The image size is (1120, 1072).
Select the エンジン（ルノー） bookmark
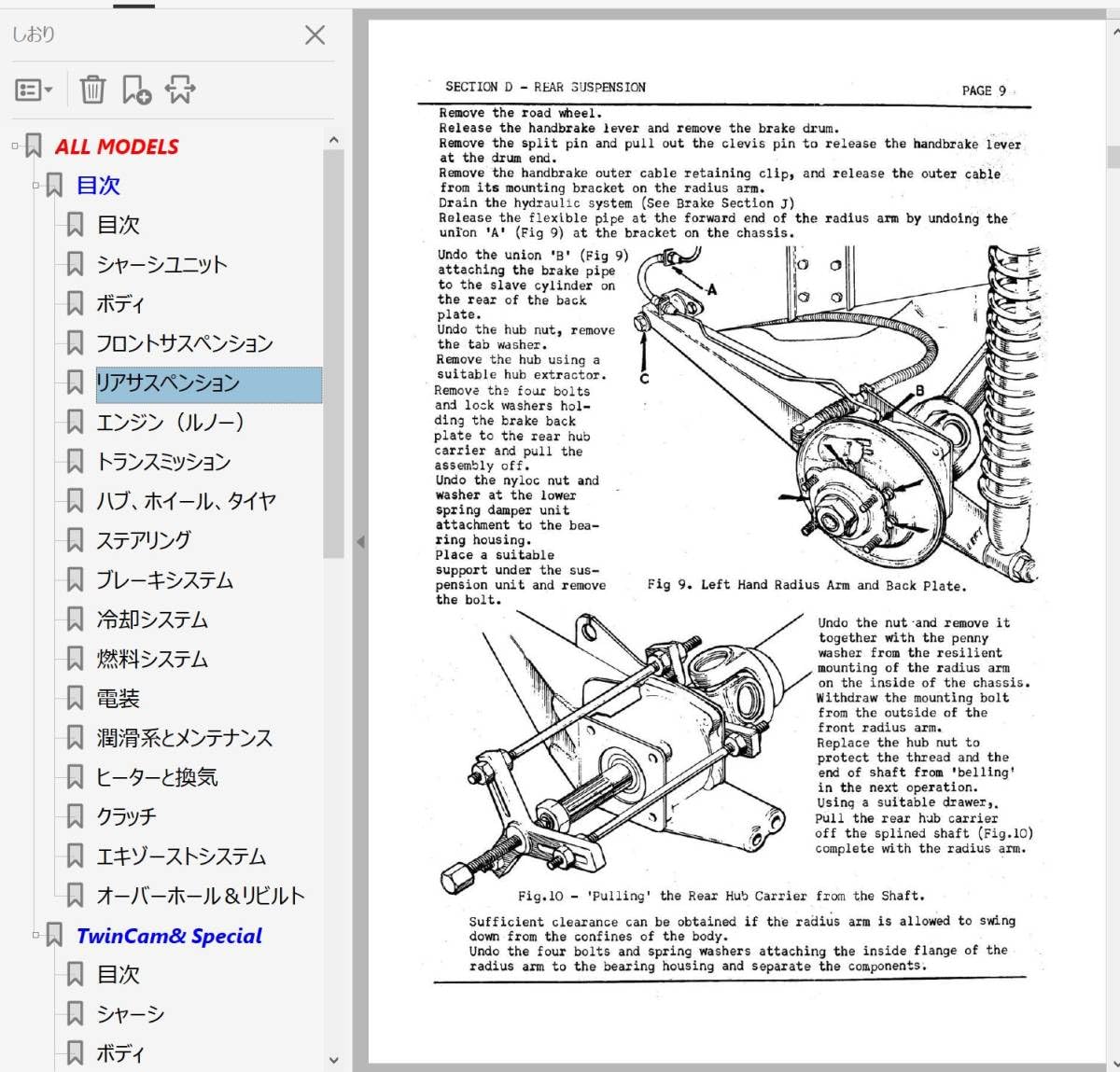(170, 423)
